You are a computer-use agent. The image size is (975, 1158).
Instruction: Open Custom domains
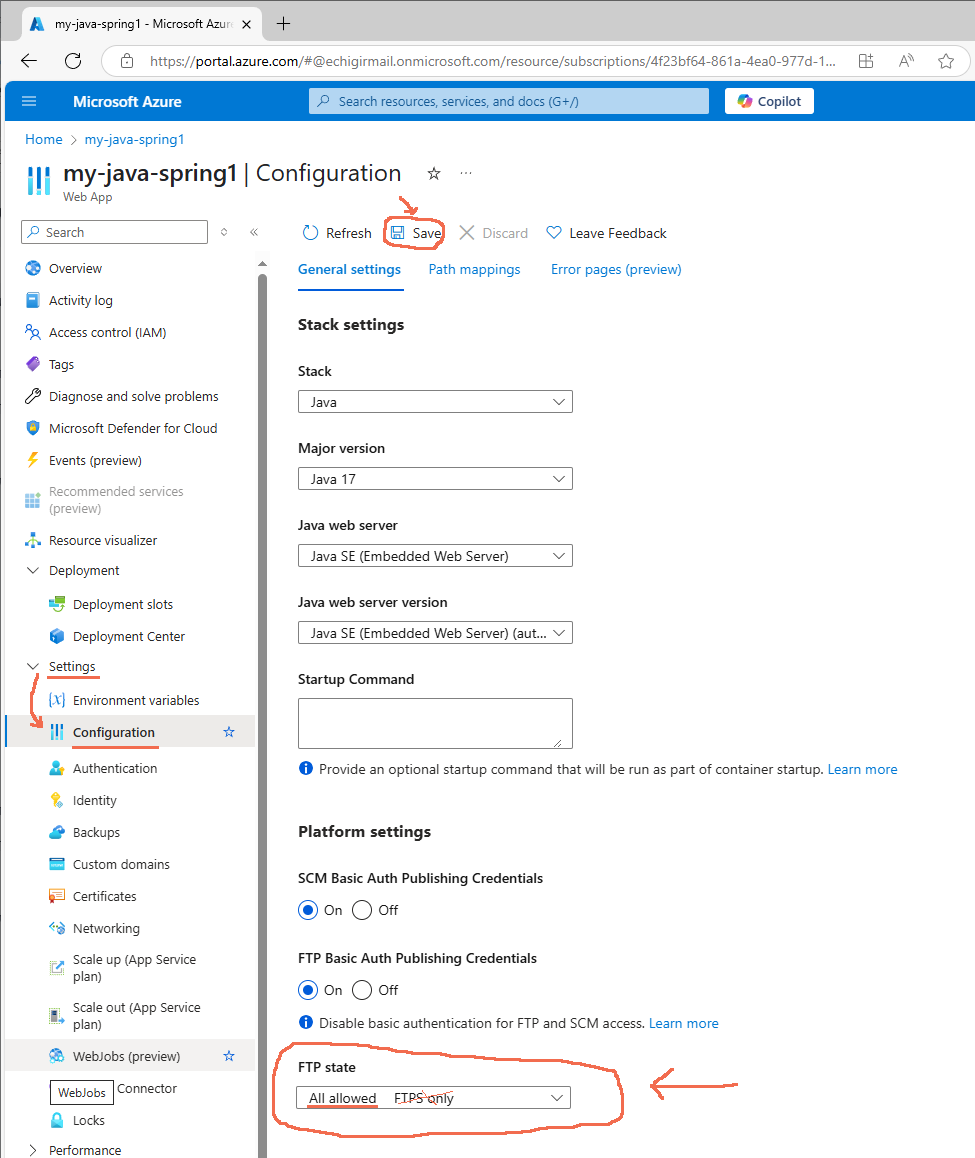121,864
